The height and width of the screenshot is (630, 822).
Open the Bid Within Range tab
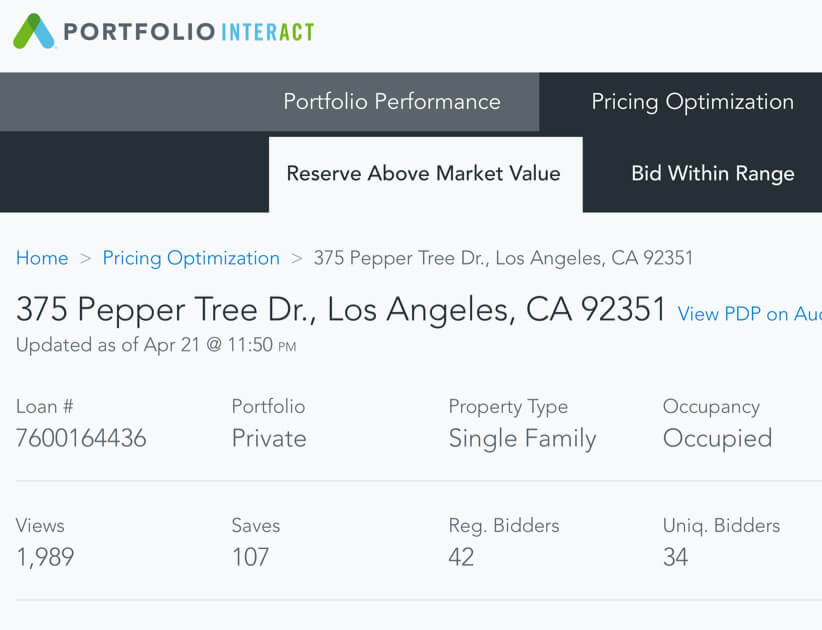(x=712, y=174)
